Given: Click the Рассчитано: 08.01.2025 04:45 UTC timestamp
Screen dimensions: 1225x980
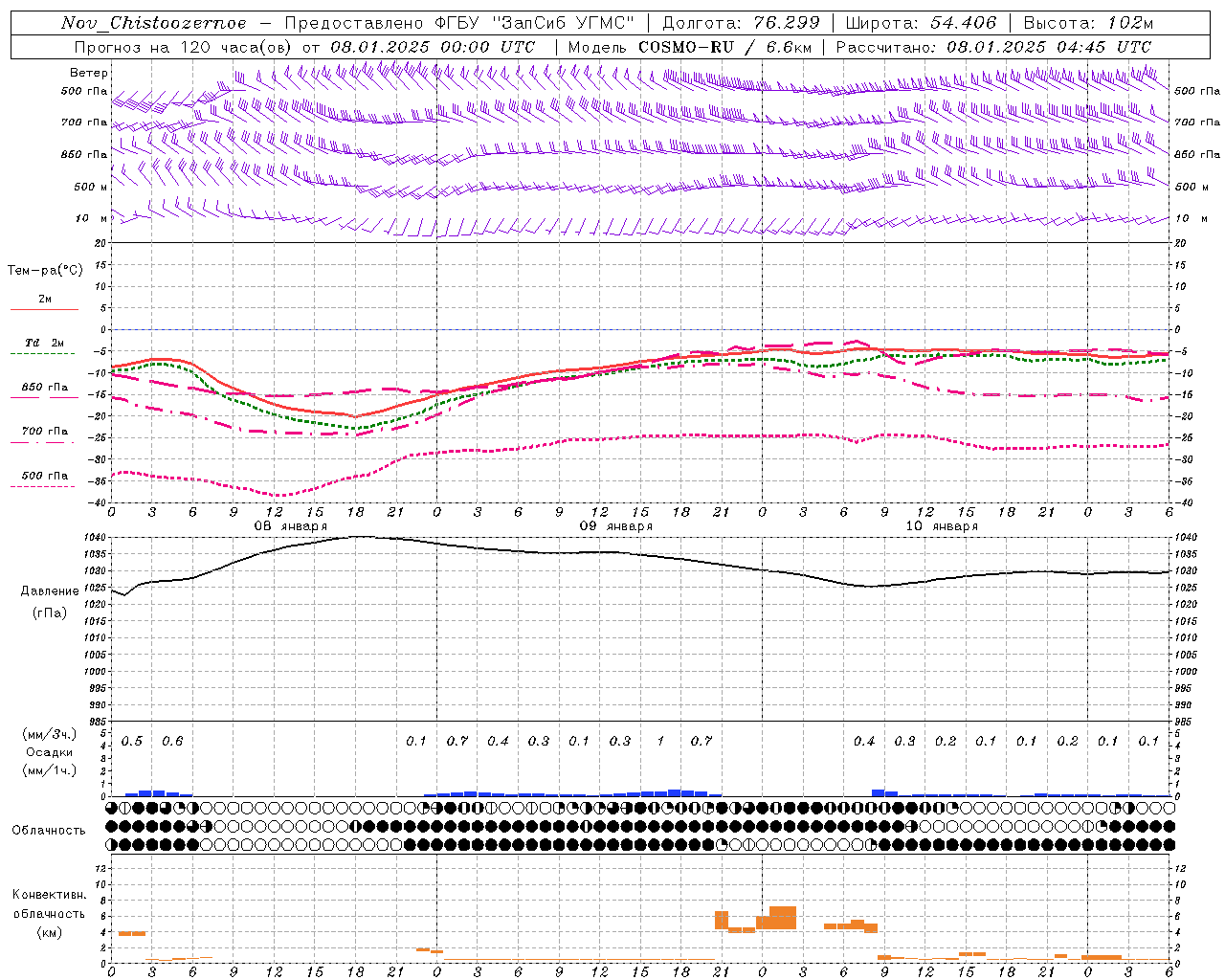Looking at the screenshot, I should tap(993, 47).
